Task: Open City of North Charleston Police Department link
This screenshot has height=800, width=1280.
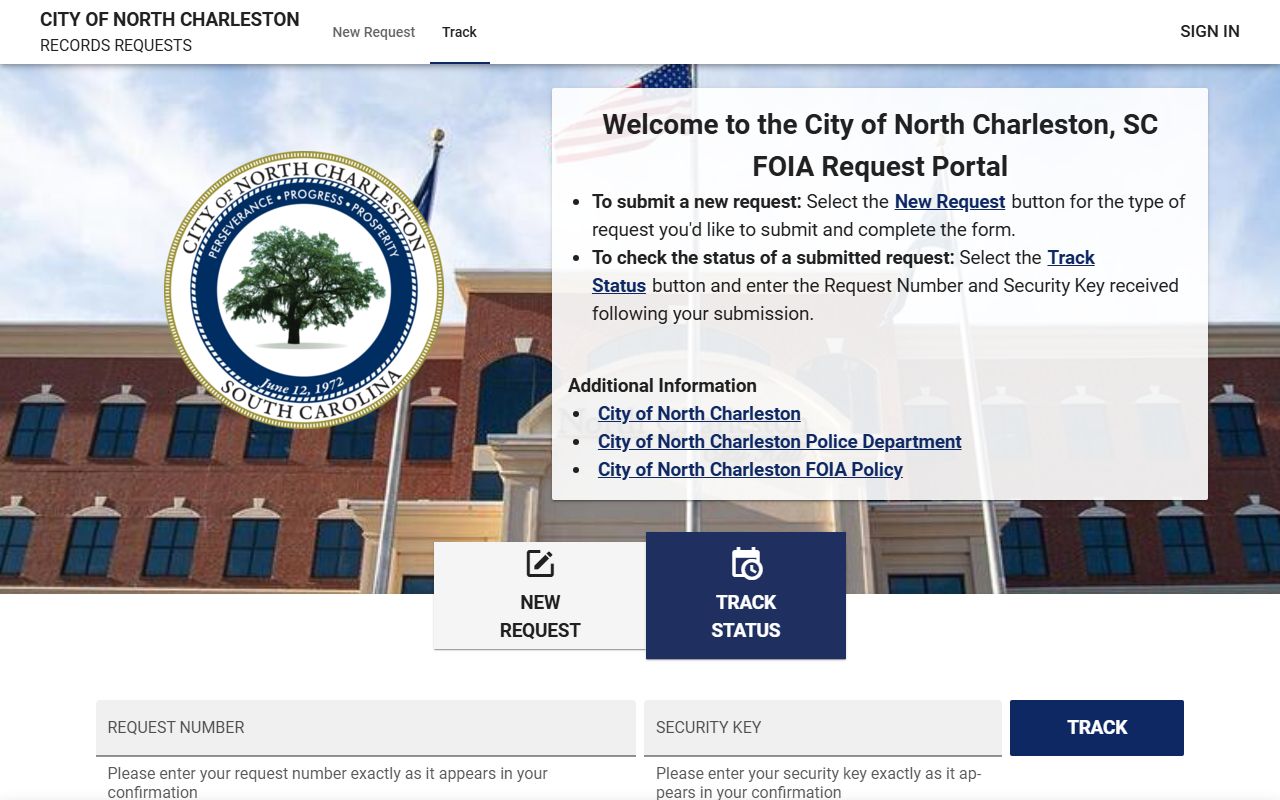Action: click(780, 442)
